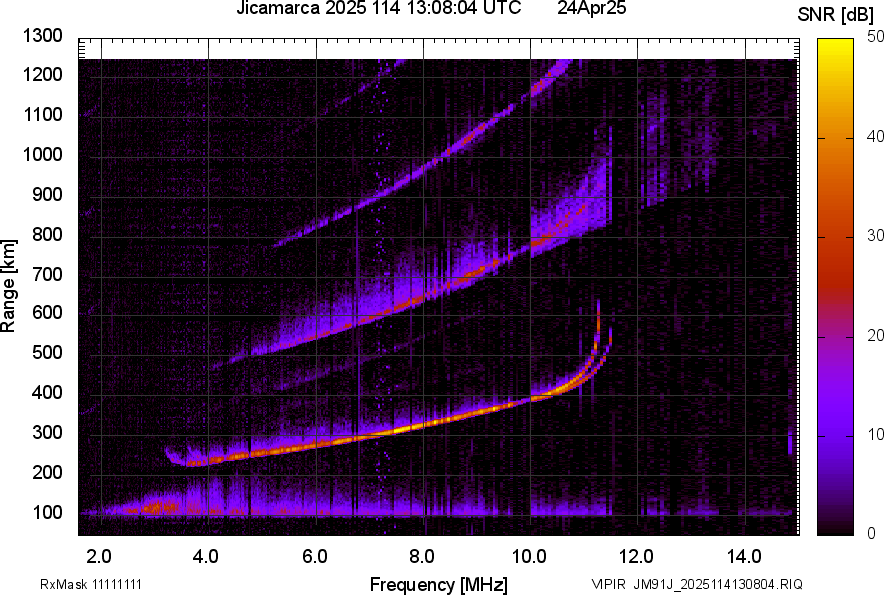Click the 0 tick label on colorbar
The image size is (884, 595).
(x=872, y=533)
